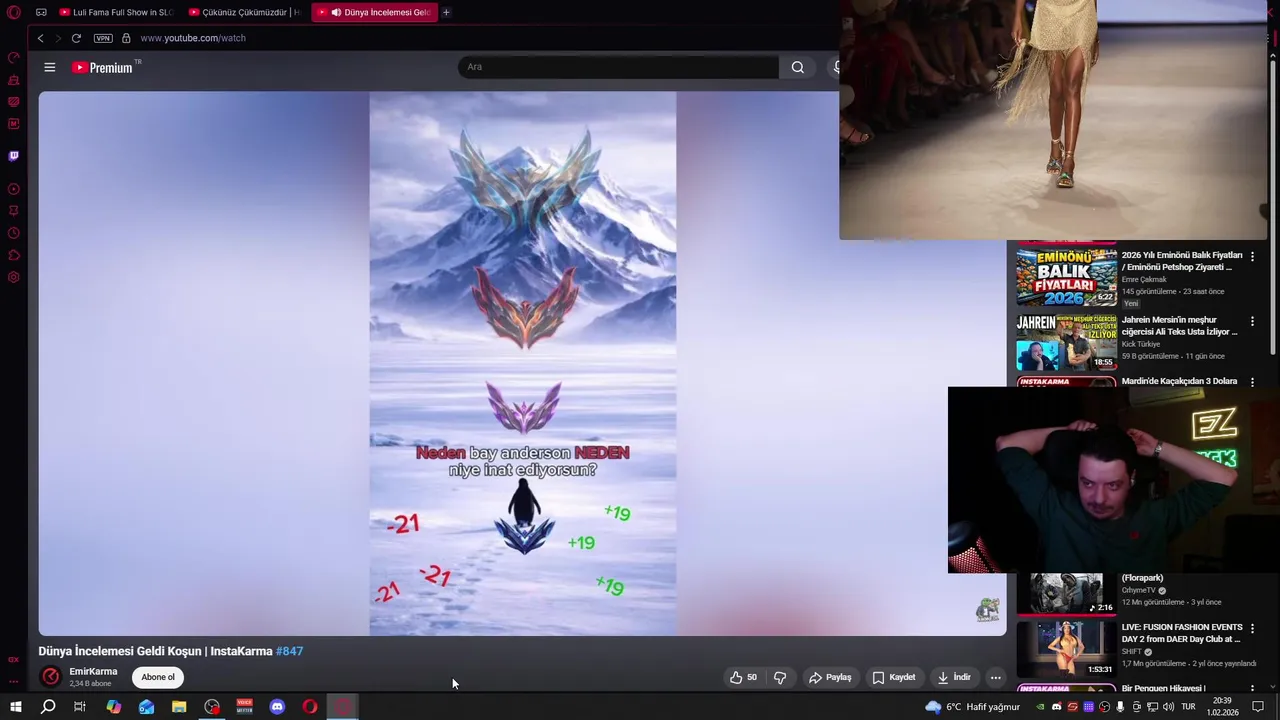Go forward with the browser arrow
1280x720 pixels.
click(58, 38)
